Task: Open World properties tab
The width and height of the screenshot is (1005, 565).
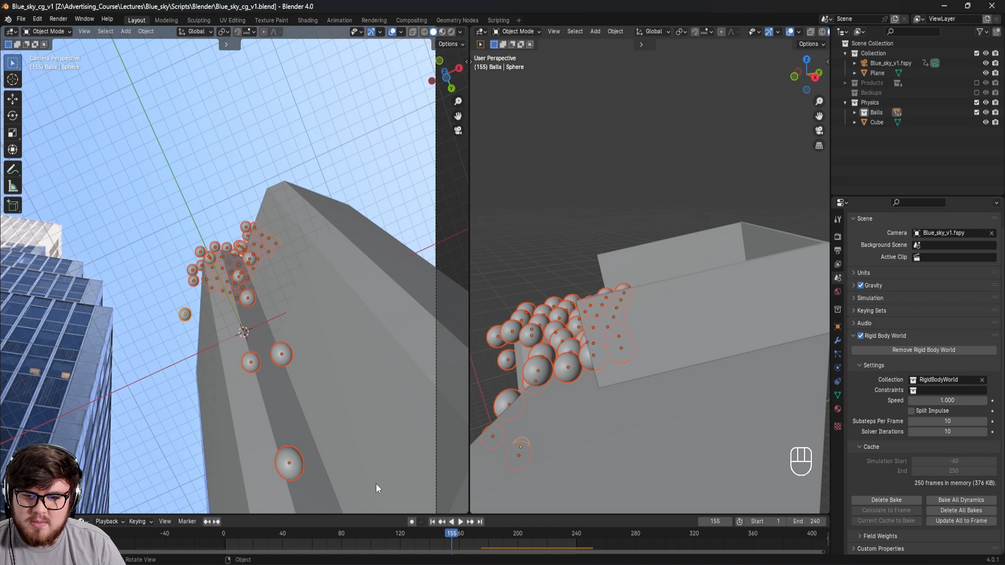Action: [838, 291]
